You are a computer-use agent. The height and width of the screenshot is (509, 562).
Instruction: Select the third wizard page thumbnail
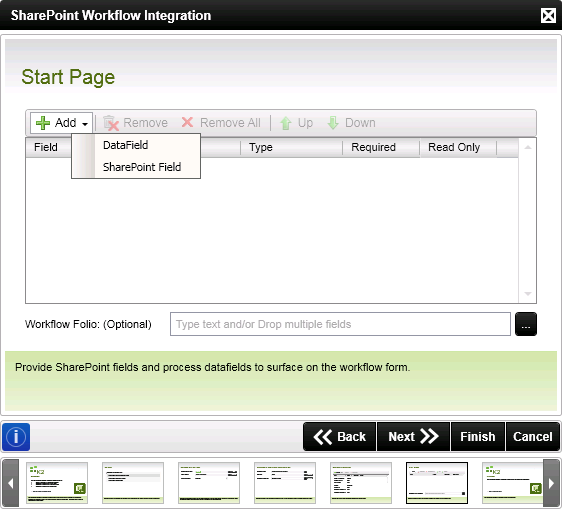(x=209, y=483)
